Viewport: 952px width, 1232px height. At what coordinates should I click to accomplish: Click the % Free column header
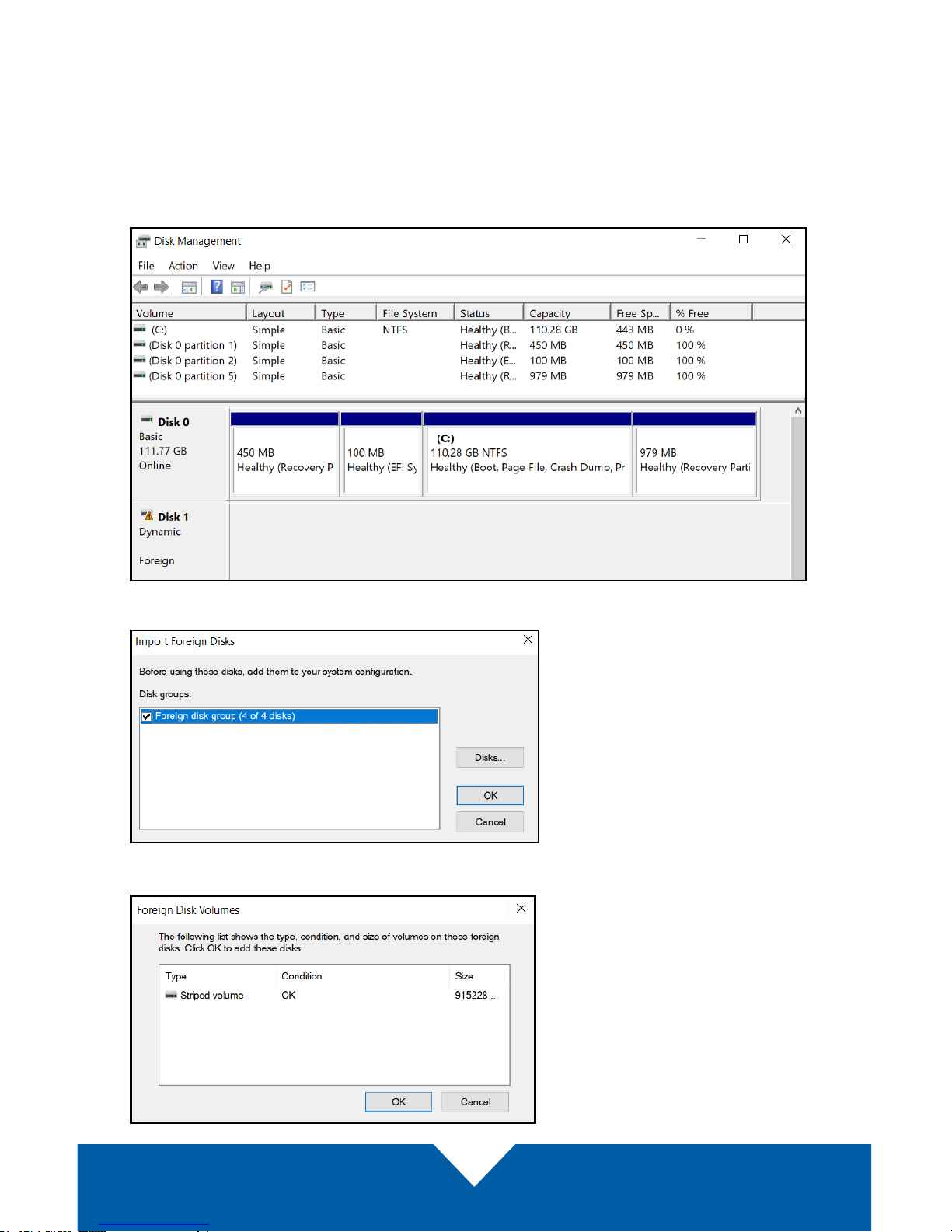point(712,313)
